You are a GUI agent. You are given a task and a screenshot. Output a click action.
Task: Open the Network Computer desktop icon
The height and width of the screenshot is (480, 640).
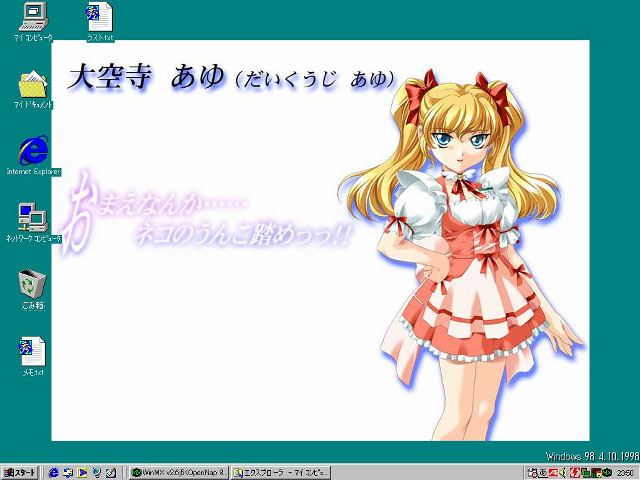[x=32, y=218]
